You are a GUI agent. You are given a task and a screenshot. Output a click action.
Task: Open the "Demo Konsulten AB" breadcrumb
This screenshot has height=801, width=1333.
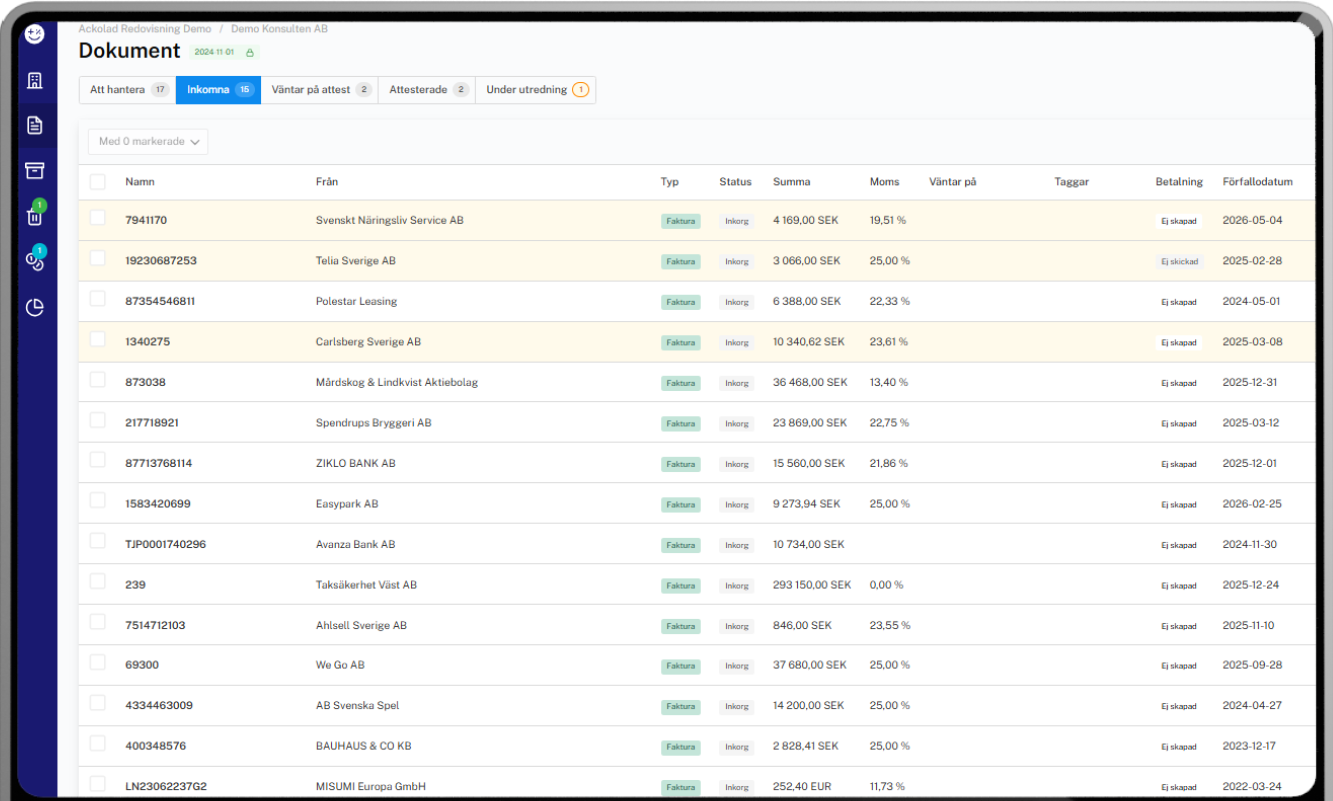(279, 29)
